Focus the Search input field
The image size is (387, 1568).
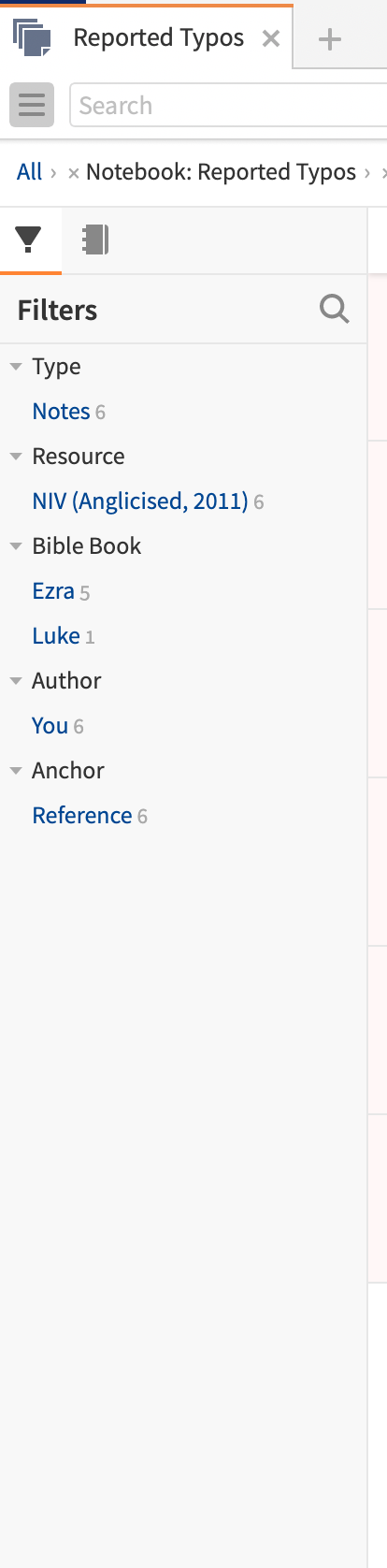point(229,105)
